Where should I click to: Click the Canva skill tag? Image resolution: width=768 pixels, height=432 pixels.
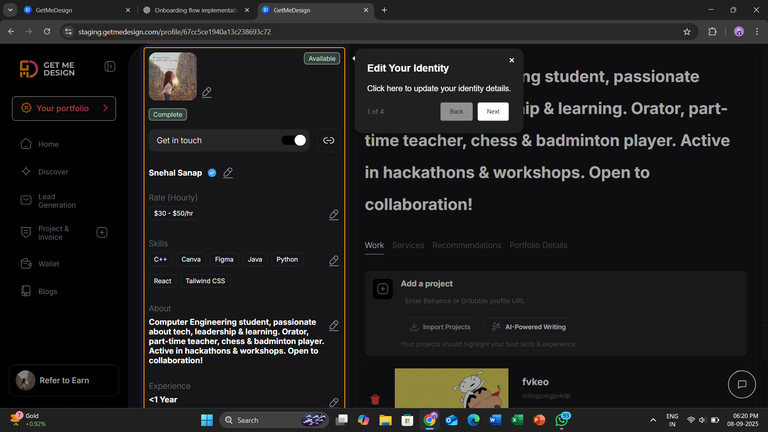point(191,260)
